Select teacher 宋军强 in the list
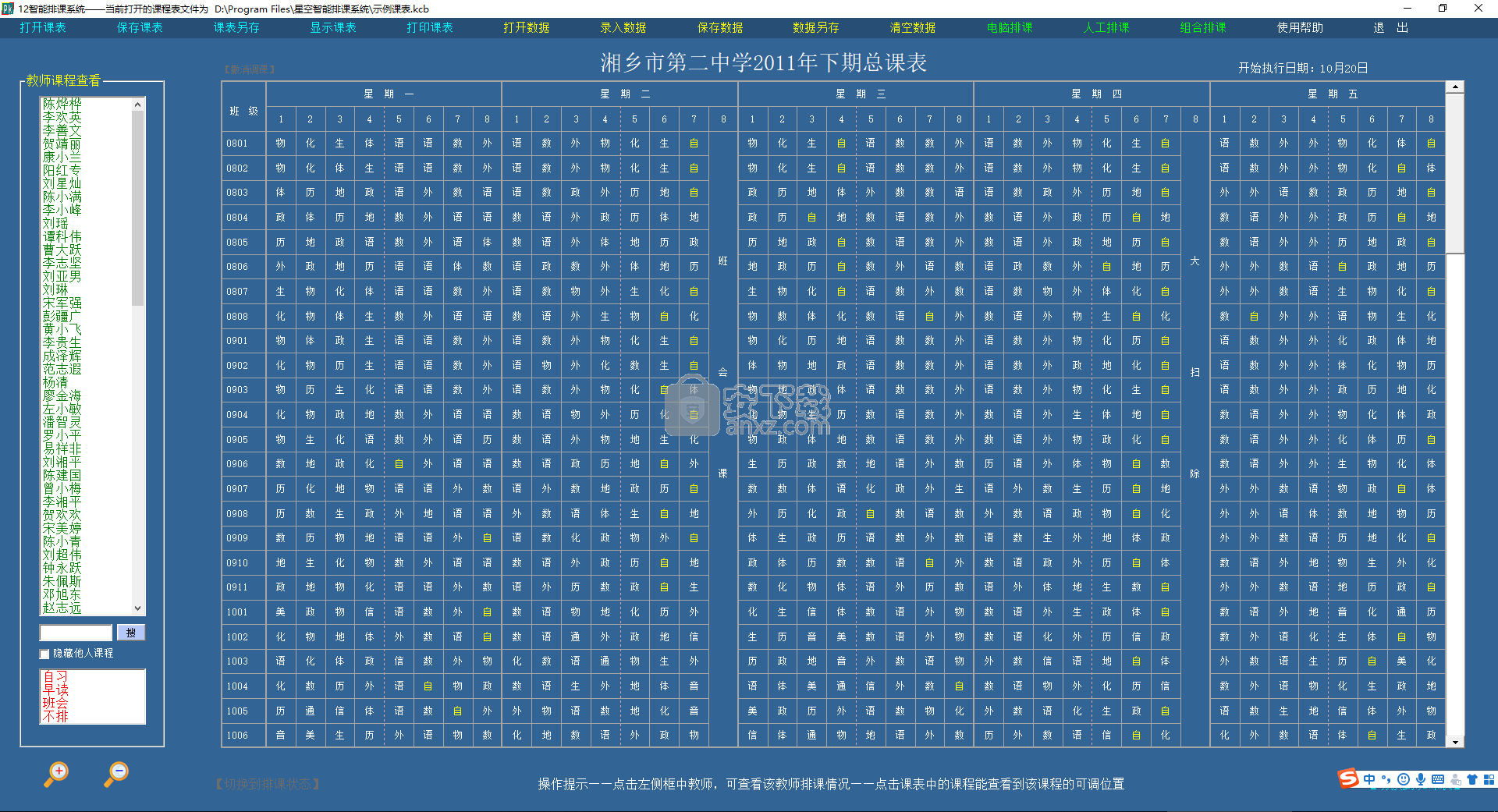Viewport: 1498px width, 812px height. [62, 303]
